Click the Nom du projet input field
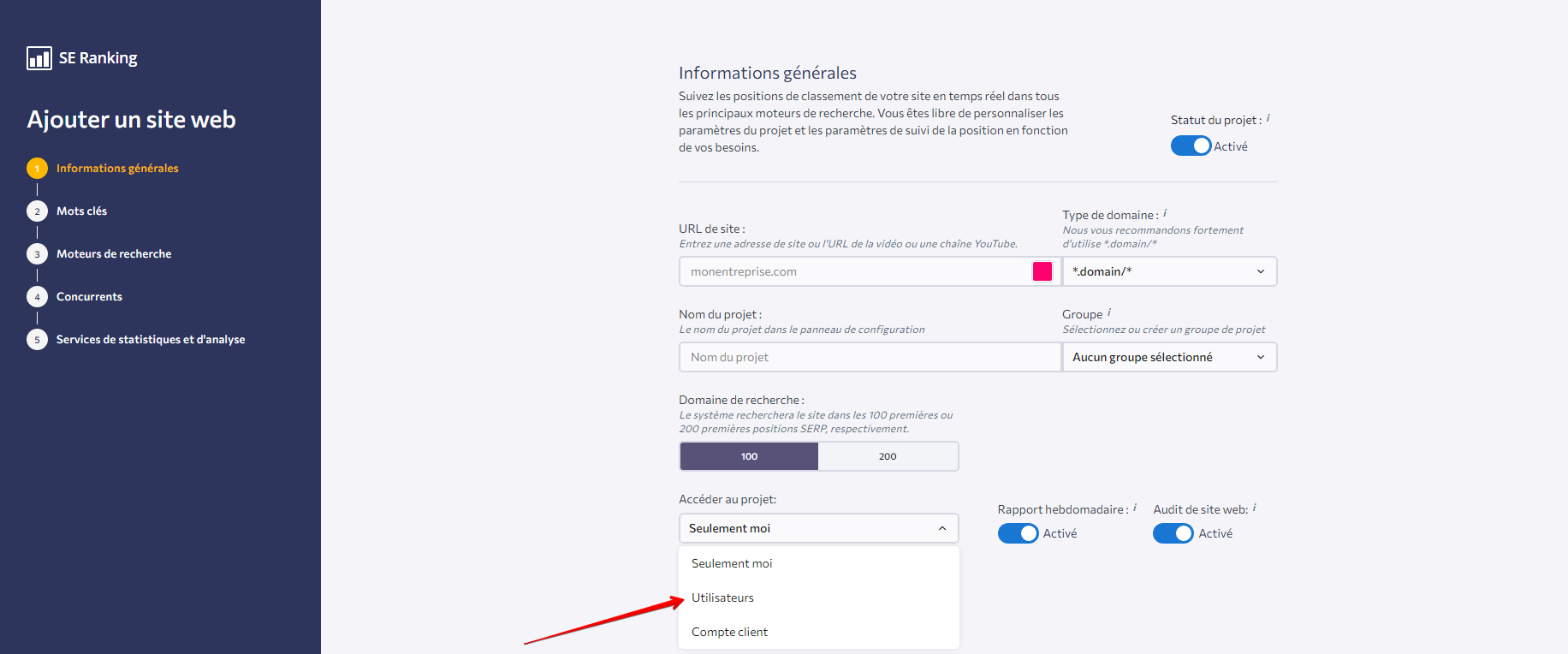Screen dimensions: 1568x654 coord(869,357)
